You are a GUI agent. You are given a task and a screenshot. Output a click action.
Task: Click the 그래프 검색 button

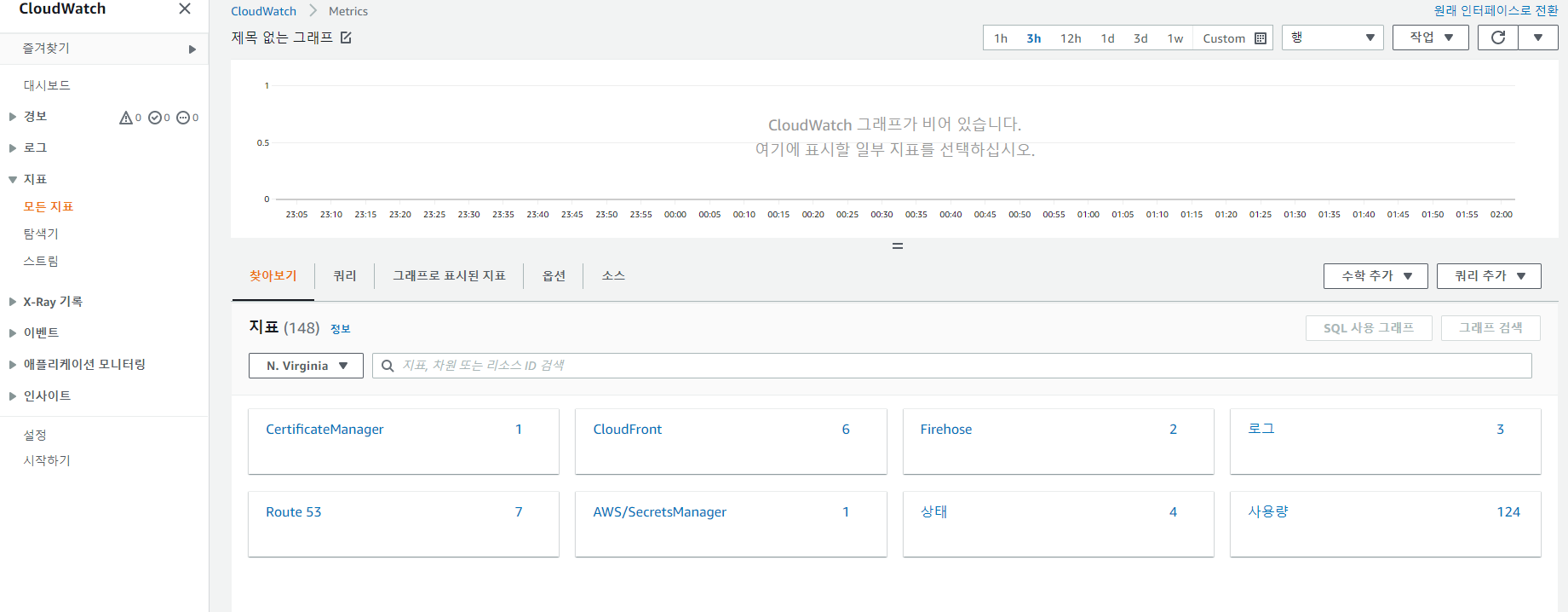(1490, 328)
